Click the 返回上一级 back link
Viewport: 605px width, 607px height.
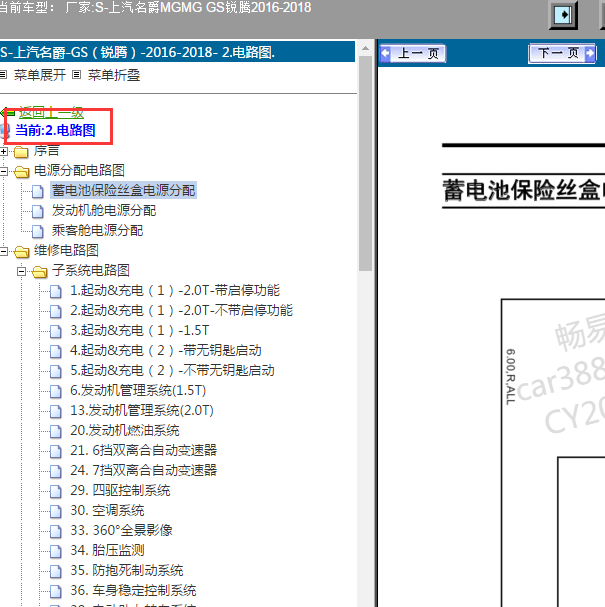(x=51, y=113)
